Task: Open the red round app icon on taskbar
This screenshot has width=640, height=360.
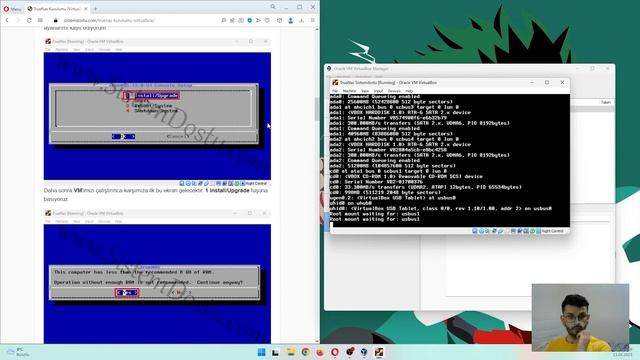Action: point(320,352)
